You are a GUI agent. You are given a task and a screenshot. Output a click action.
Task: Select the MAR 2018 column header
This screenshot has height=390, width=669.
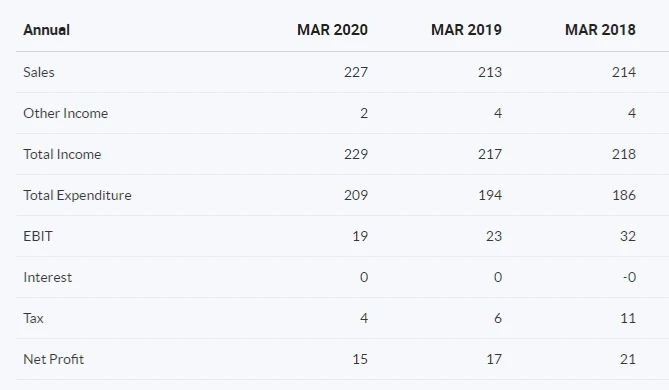[600, 30]
